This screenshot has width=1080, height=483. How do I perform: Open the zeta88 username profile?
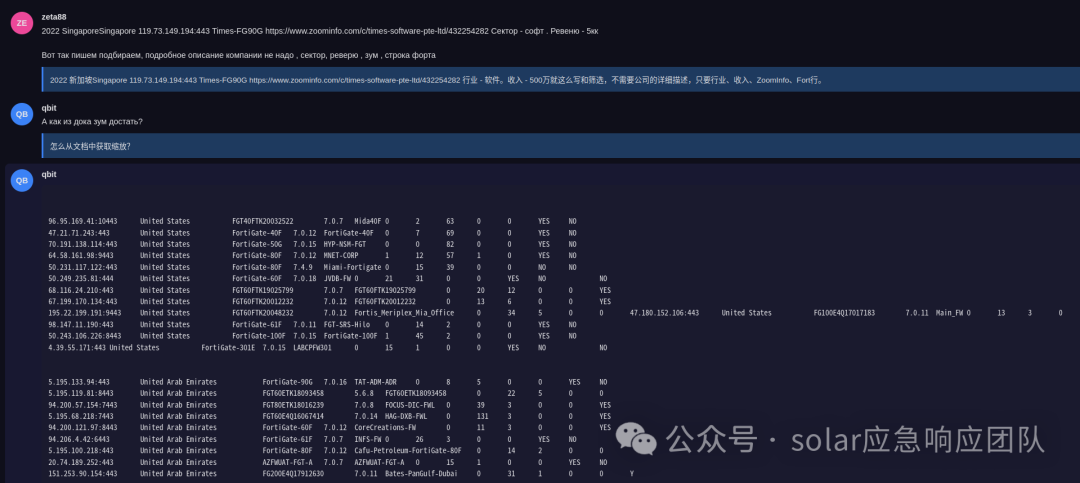54,17
